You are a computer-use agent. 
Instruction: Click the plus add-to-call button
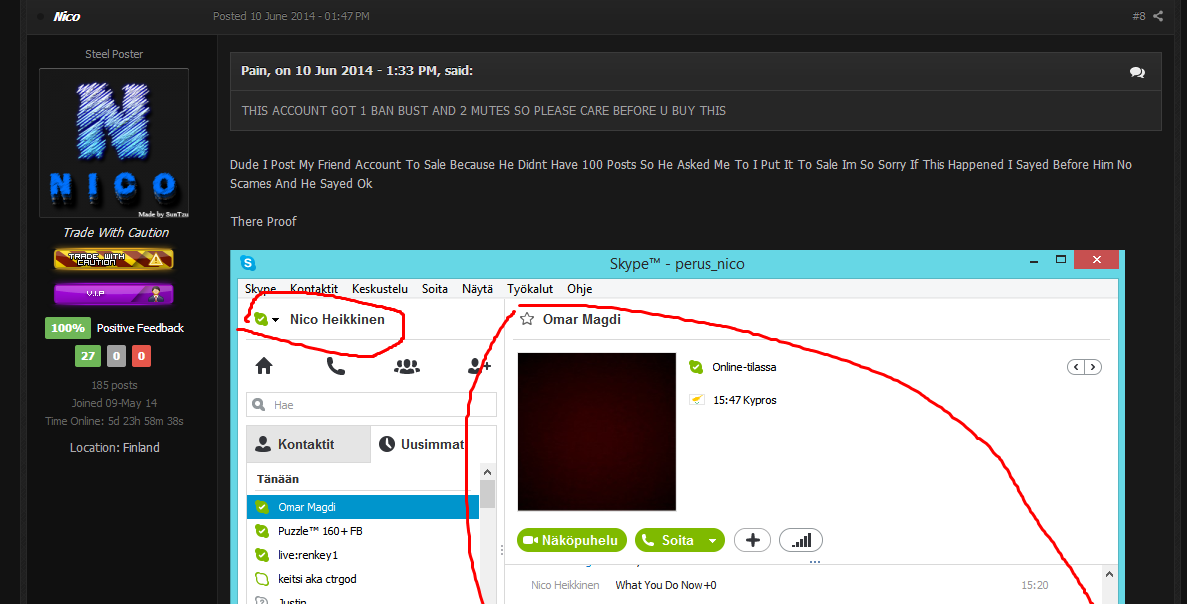click(x=752, y=540)
